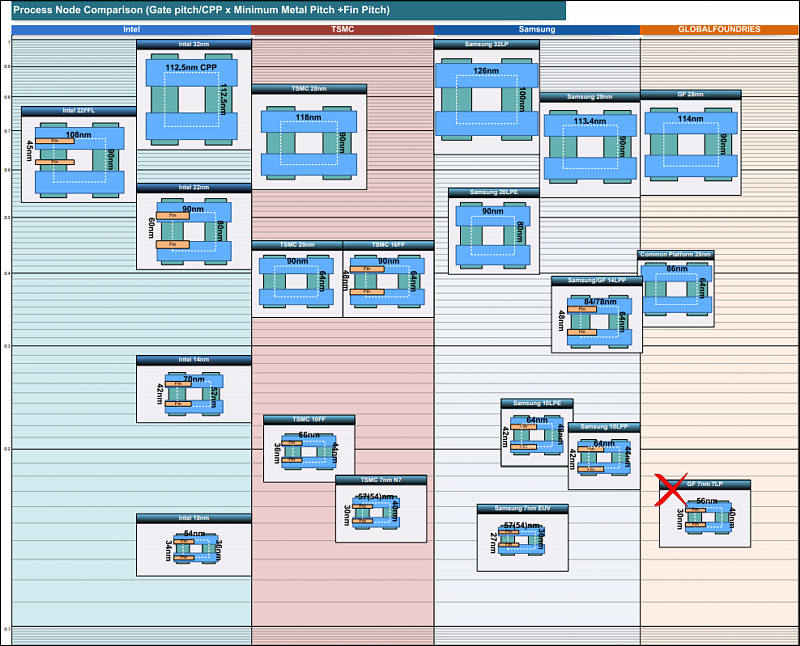Click the Common Platform 20nm card title
This screenshot has width=800, height=646.
click(x=676, y=255)
